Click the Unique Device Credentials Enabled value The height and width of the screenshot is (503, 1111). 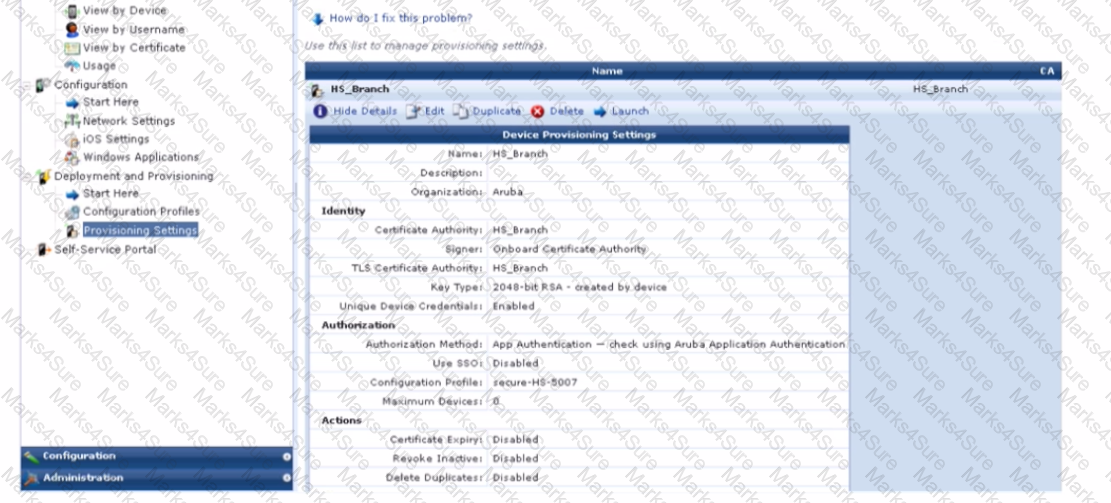click(513, 307)
